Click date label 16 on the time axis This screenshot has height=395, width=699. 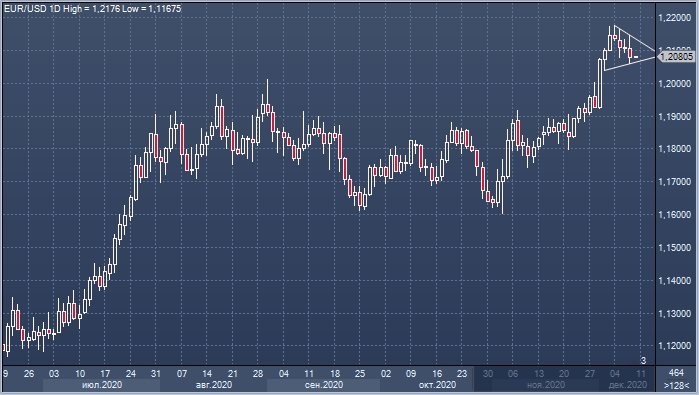pos(437,374)
